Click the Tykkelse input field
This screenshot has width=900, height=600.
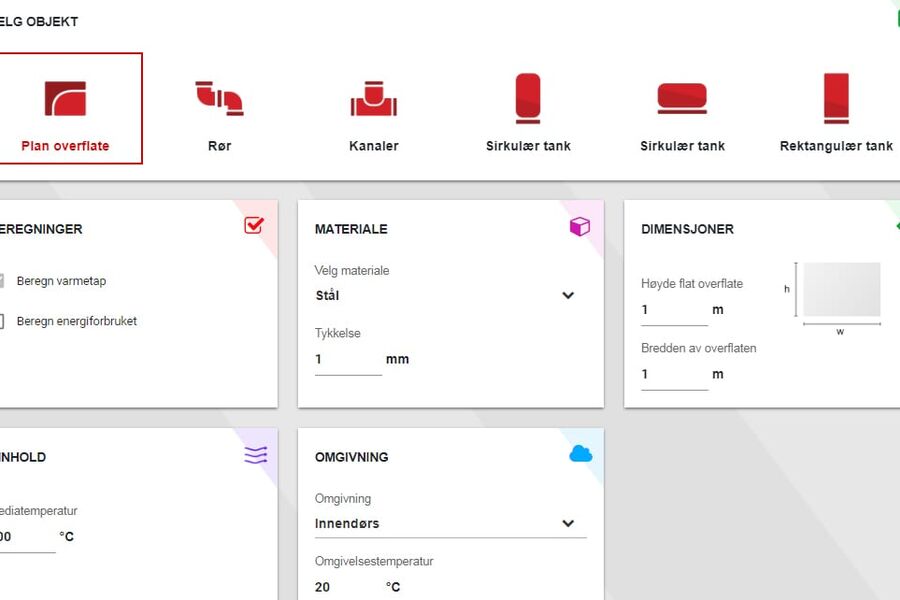(347, 359)
